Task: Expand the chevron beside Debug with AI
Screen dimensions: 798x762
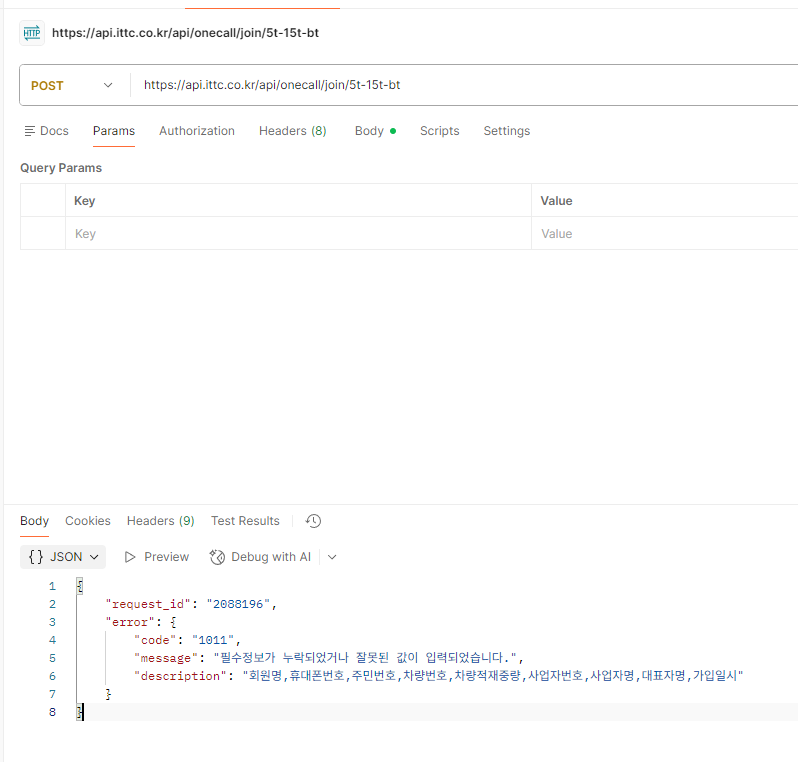Action: click(332, 557)
